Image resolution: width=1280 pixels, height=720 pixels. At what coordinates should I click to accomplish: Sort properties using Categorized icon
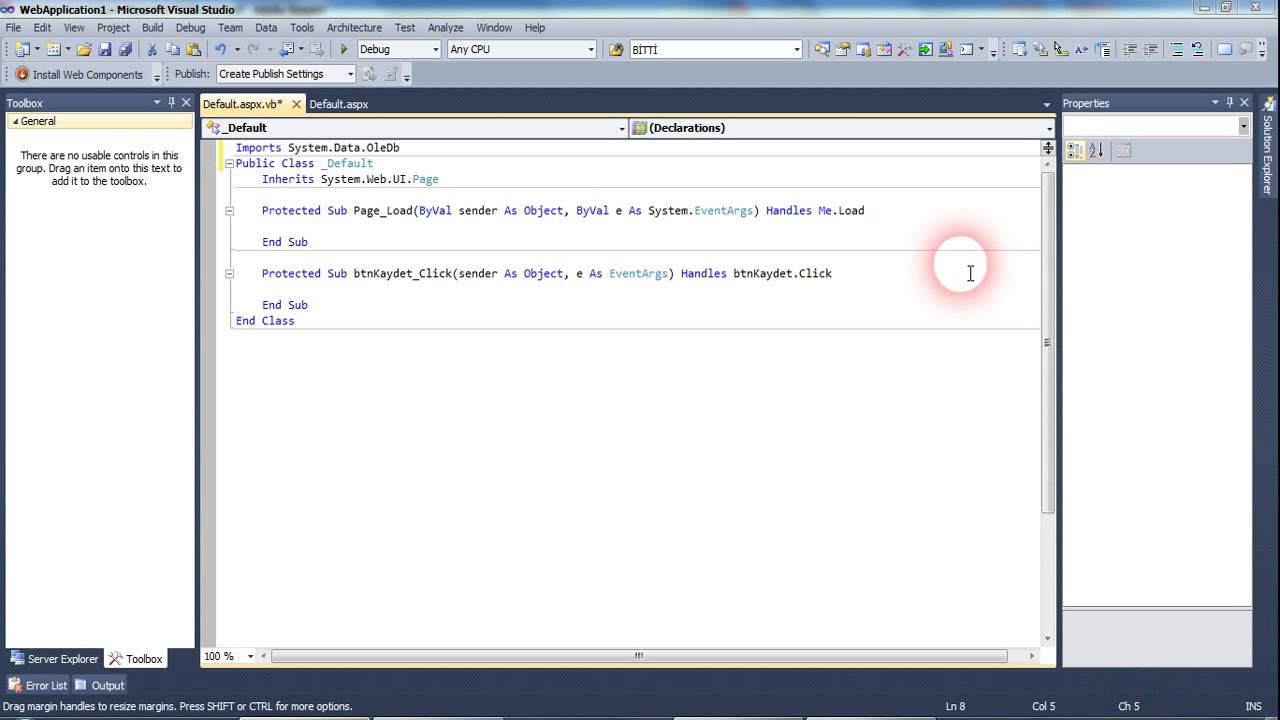click(x=1075, y=150)
